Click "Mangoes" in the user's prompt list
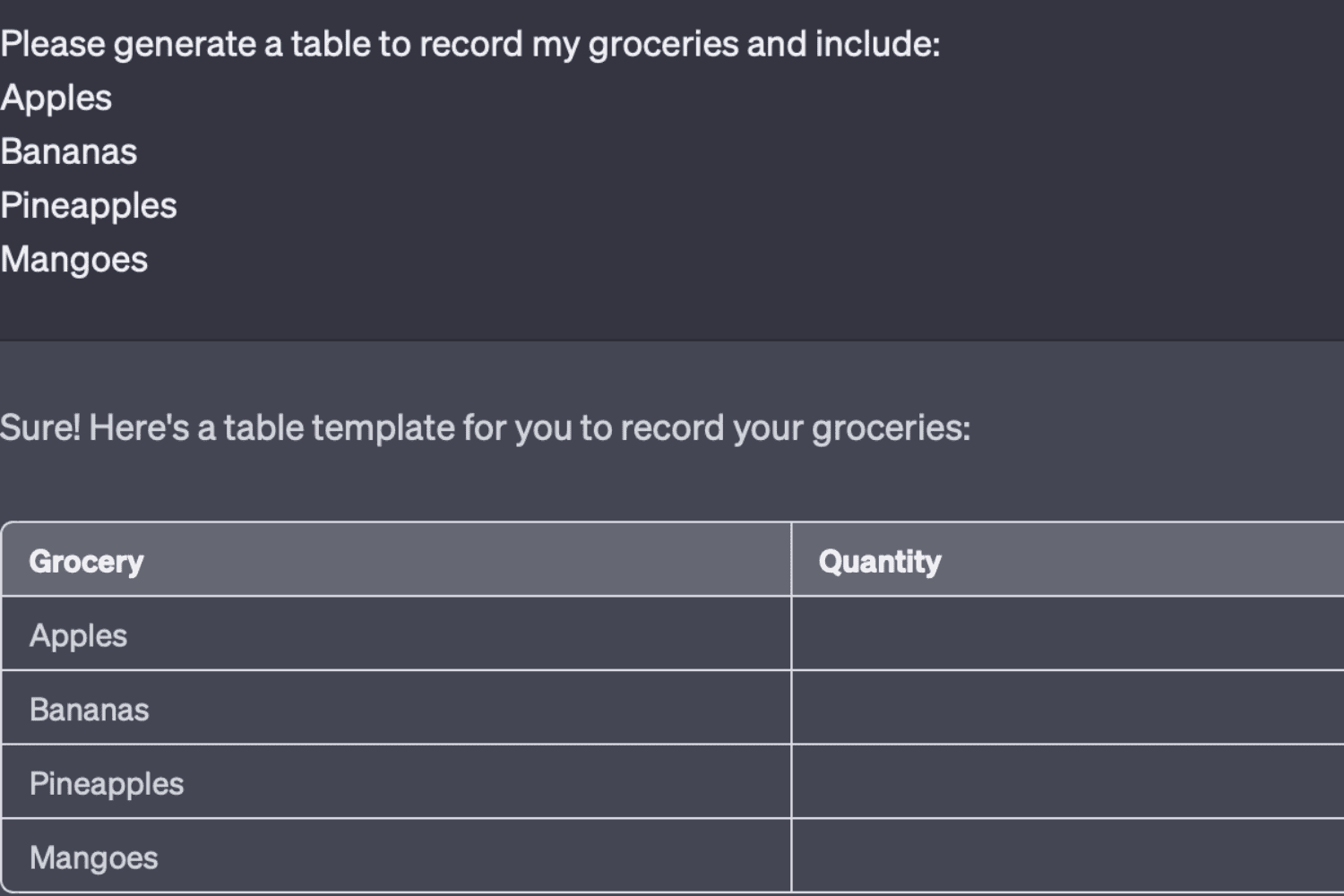Viewport: 1344px width, 896px height. pos(74,260)
